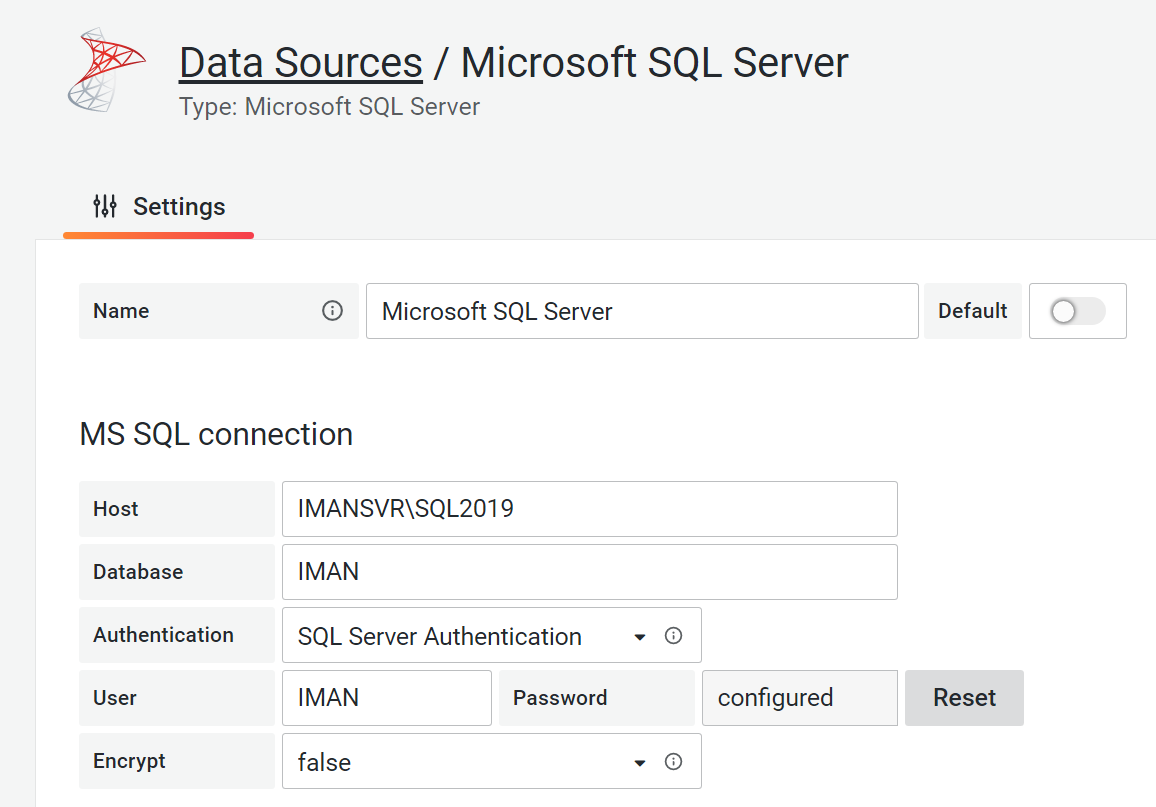Click the caret arrow in the Authentication field
Image resolution: width=1156 pixels, height=807 pixels.
point(640,637)
